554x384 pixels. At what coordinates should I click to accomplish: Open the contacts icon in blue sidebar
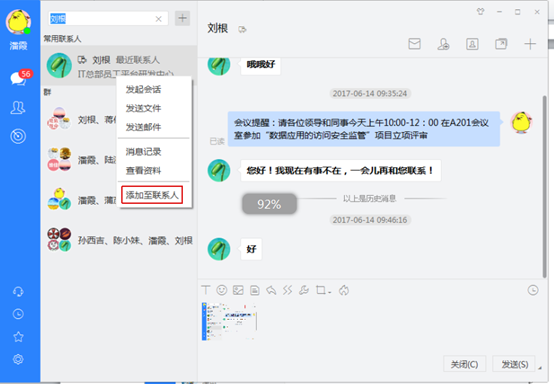tap(18, 107)
